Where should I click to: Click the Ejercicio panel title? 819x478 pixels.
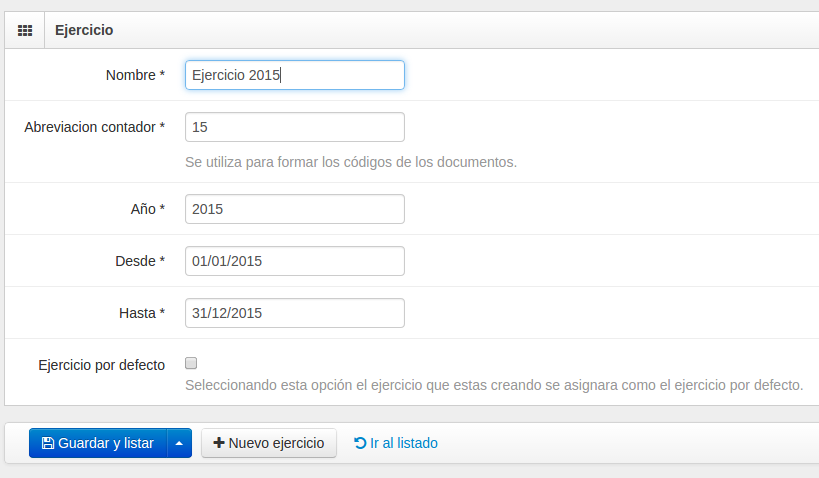pyautogui.click(x=84, y=30)
